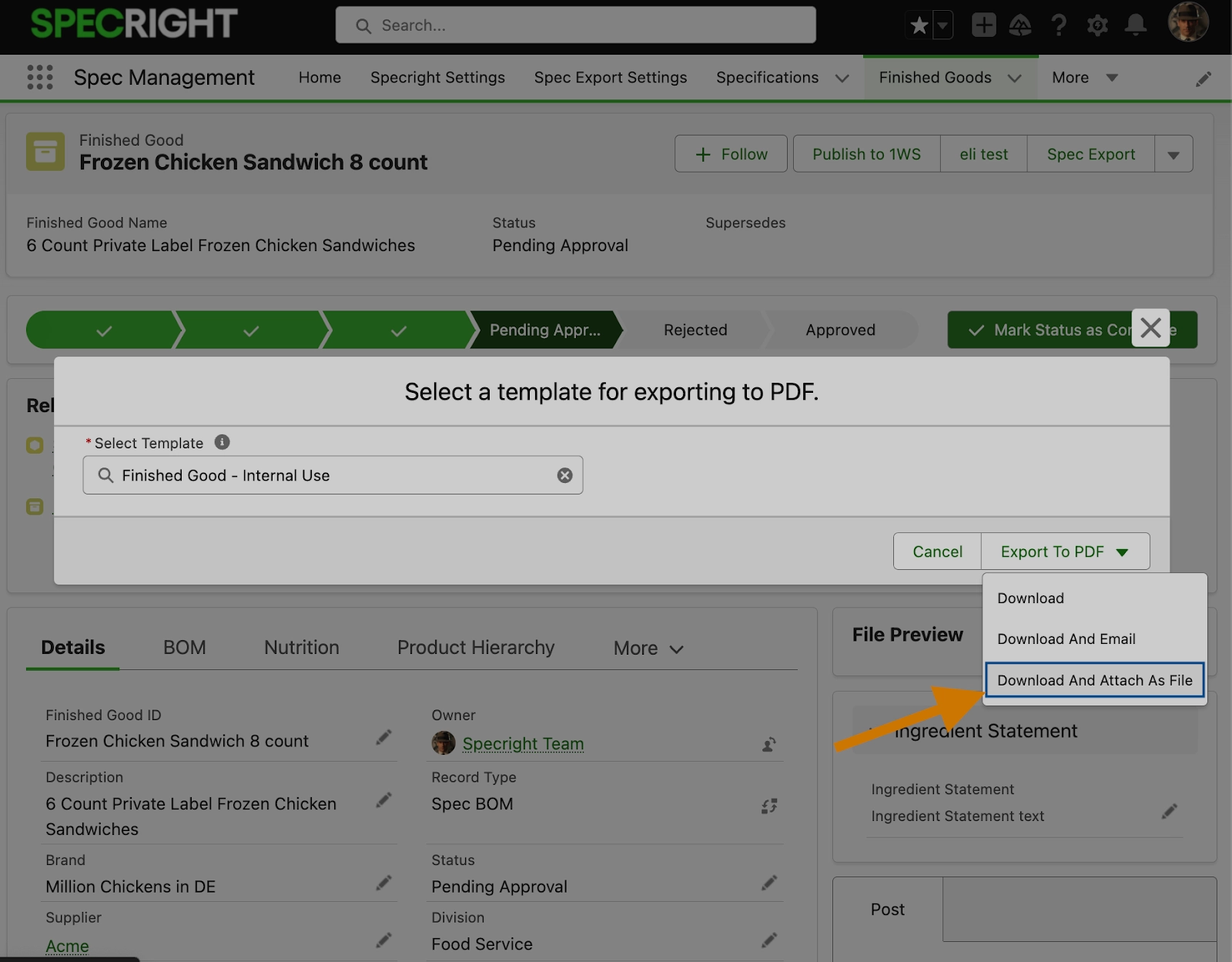Click the Finished Good record icon

[x=45, y=151]
